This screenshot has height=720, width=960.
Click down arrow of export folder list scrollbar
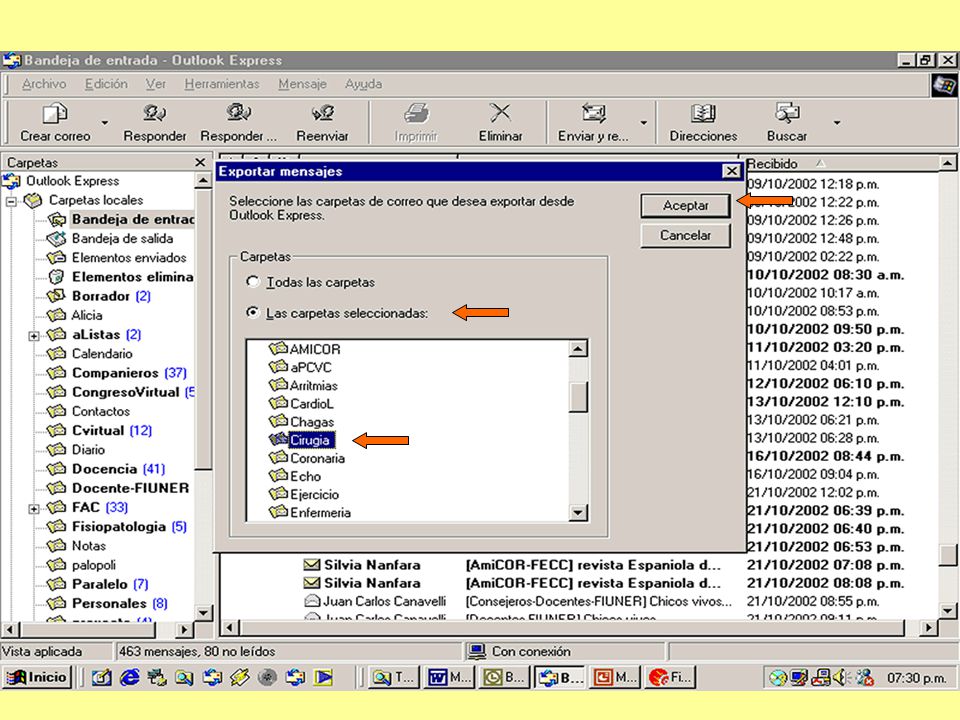point(578,512)
